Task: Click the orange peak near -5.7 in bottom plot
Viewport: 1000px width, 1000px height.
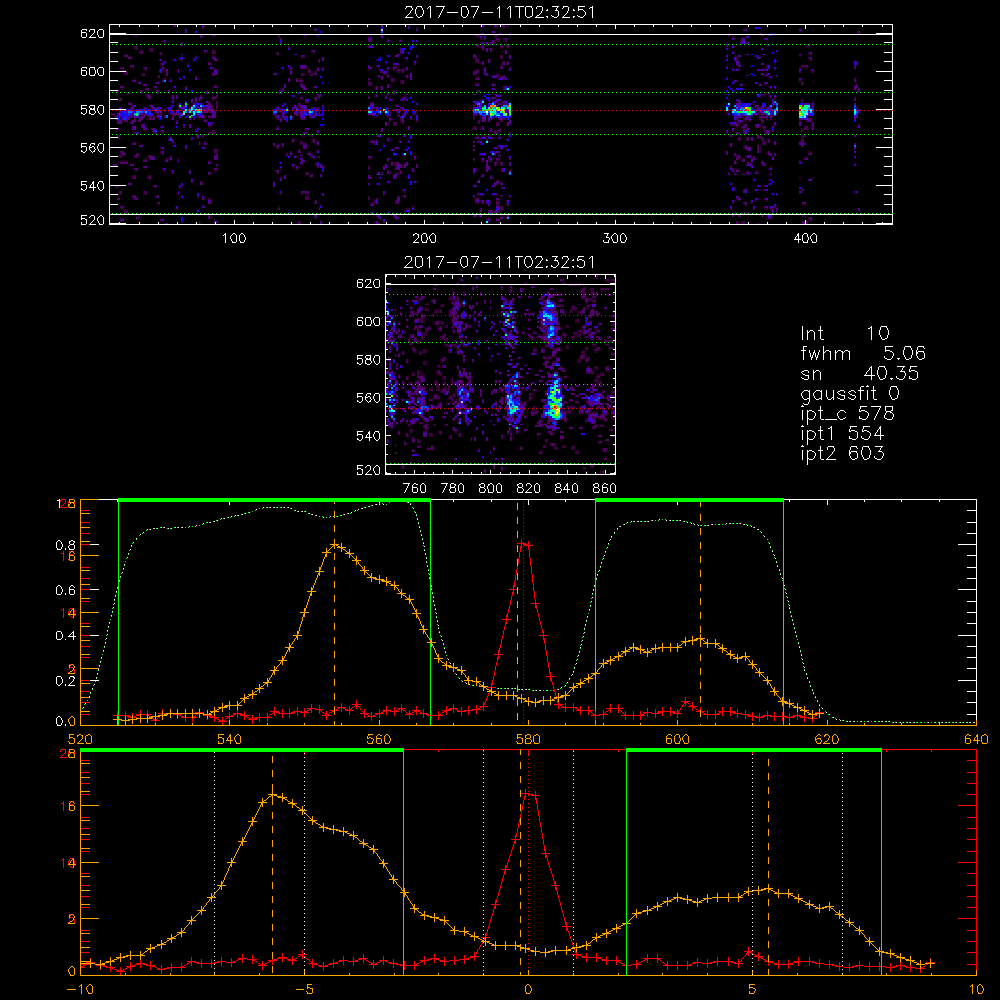Action: click(273, 795)
